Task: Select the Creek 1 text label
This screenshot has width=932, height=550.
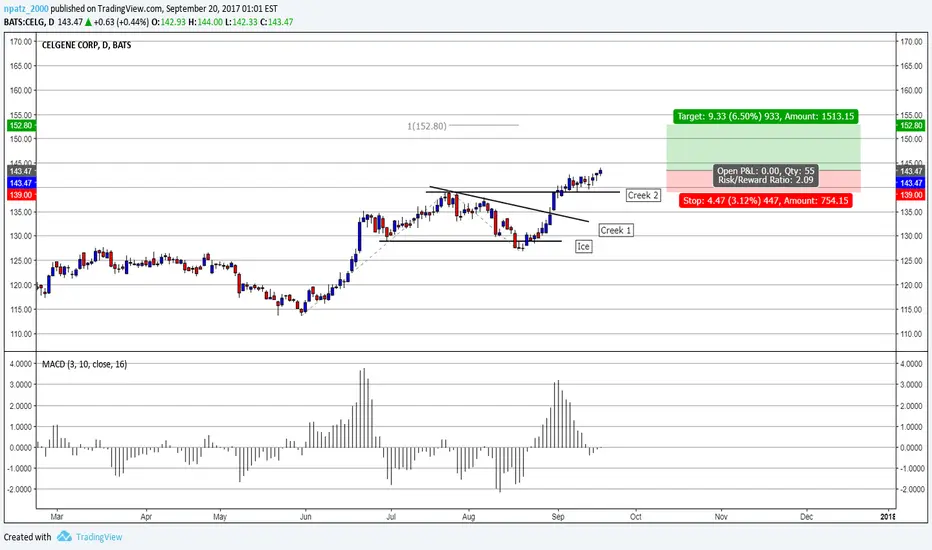Action: 616,230
